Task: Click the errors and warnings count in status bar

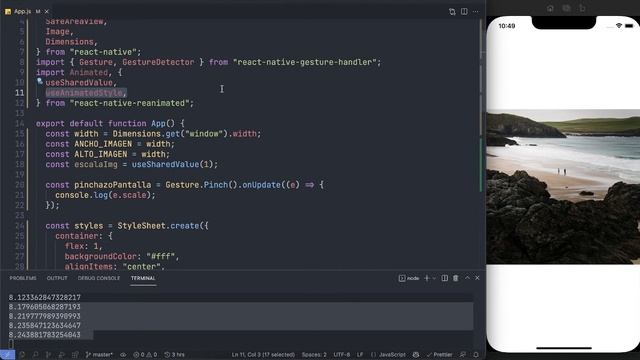Action: click(x=145, y=355)
